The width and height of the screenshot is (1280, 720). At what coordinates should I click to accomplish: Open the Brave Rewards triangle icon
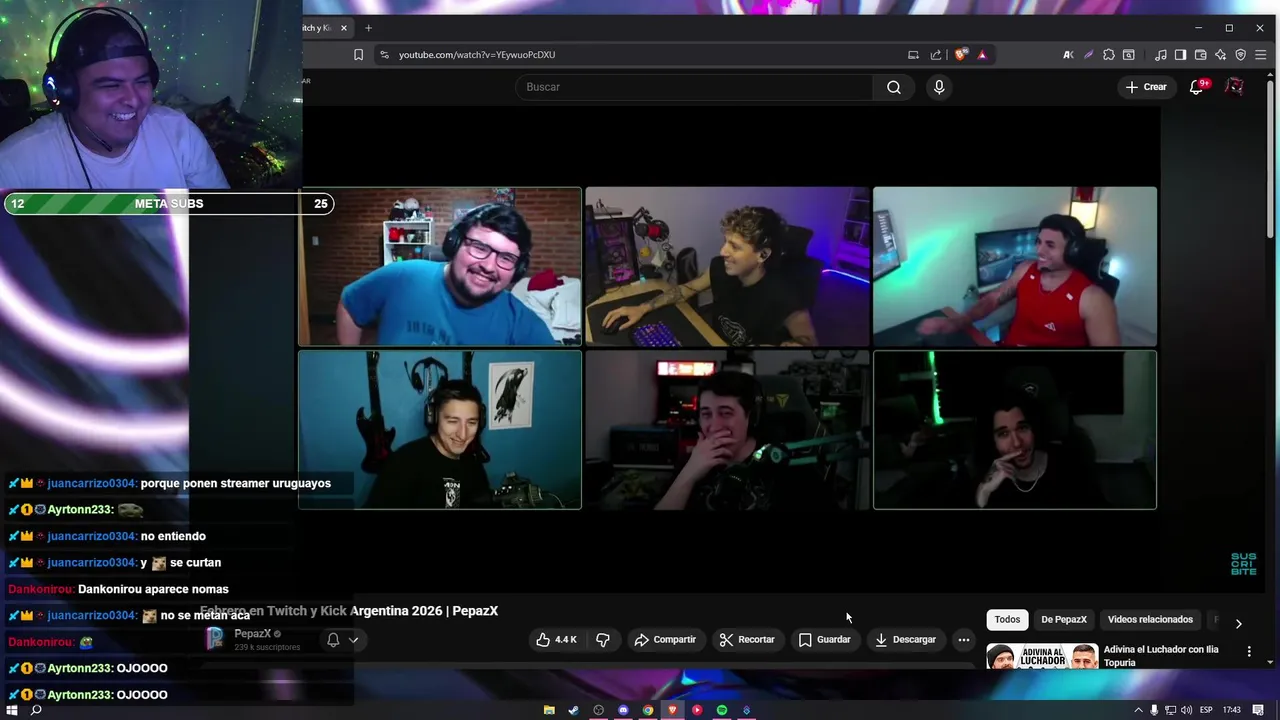pyautogui.click(x=982, y=55)
